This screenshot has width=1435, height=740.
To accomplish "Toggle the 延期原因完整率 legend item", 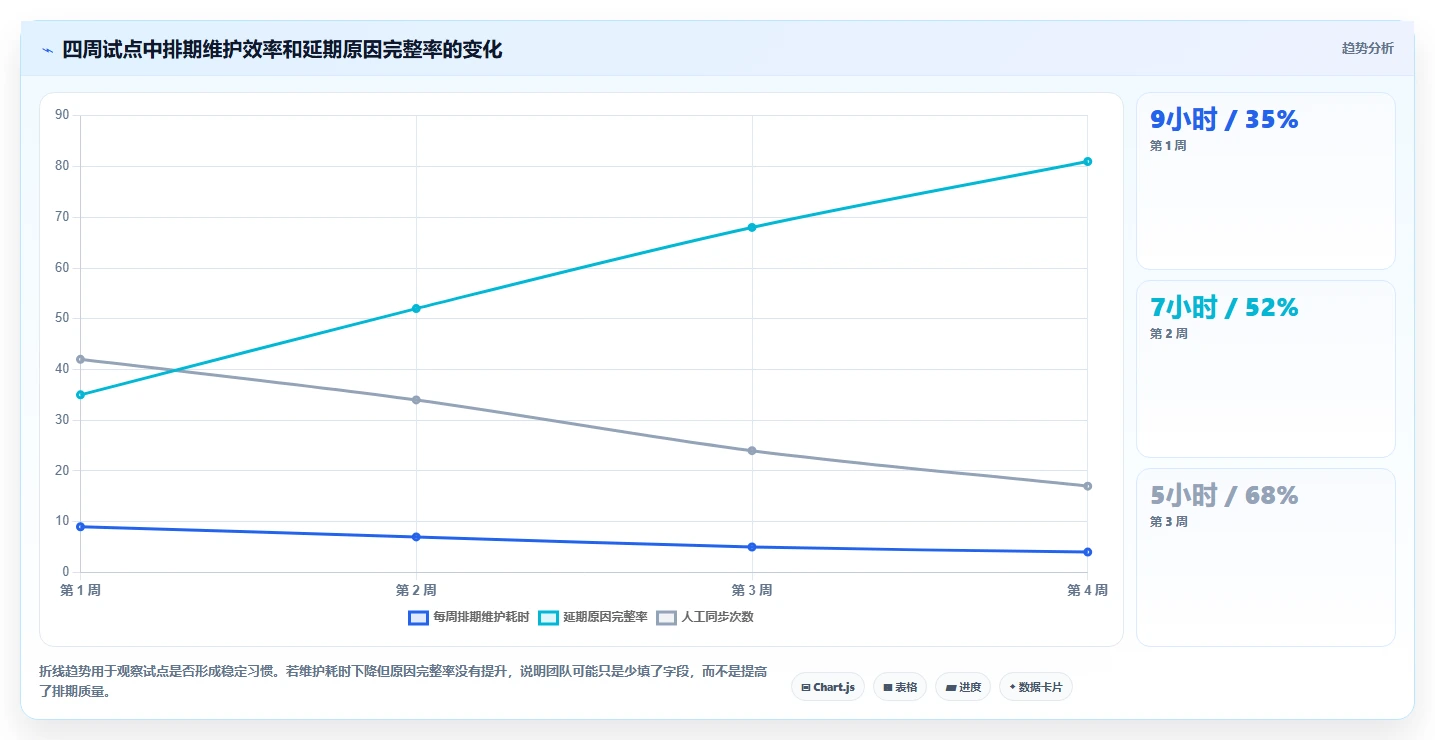I will point(593,617).
